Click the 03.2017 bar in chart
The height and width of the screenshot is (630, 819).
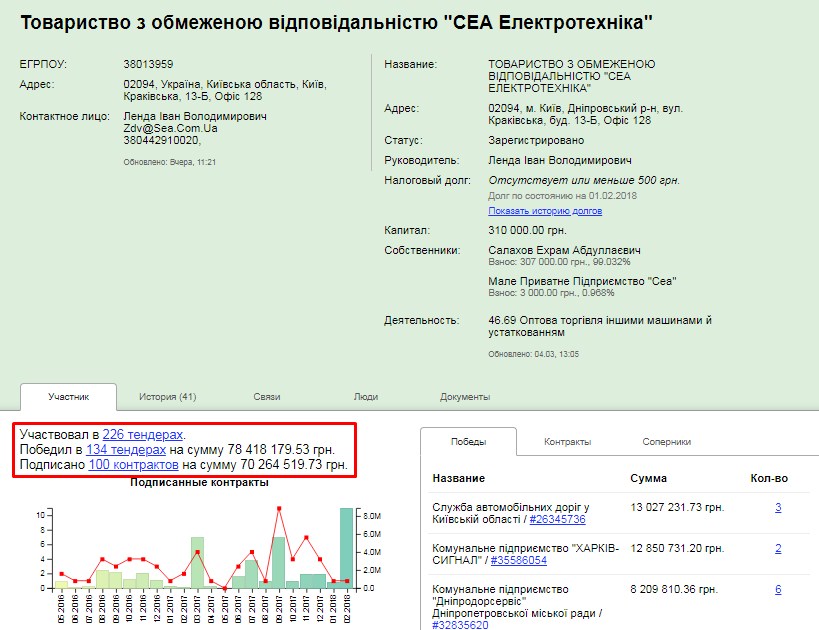(x=197, y=563)
